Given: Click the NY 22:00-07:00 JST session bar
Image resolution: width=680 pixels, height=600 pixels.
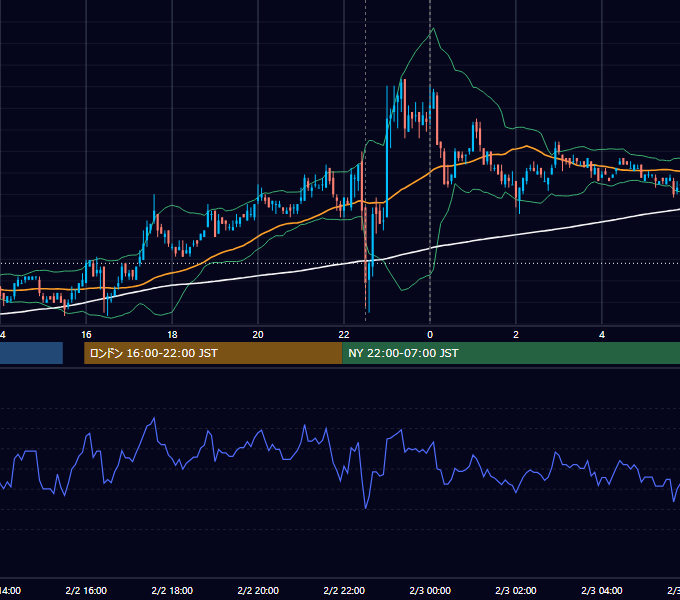Looking at the screenshot, I should pos(511,353).
